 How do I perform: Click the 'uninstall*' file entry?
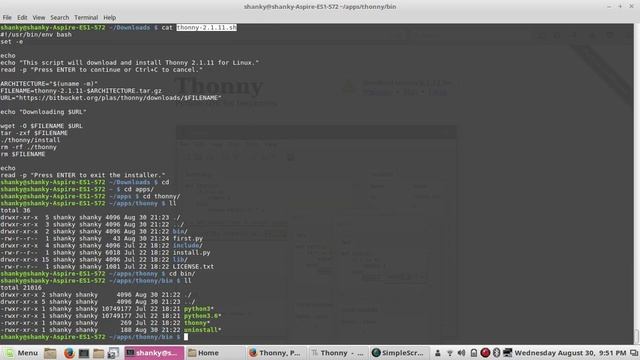tap(202, 330)
